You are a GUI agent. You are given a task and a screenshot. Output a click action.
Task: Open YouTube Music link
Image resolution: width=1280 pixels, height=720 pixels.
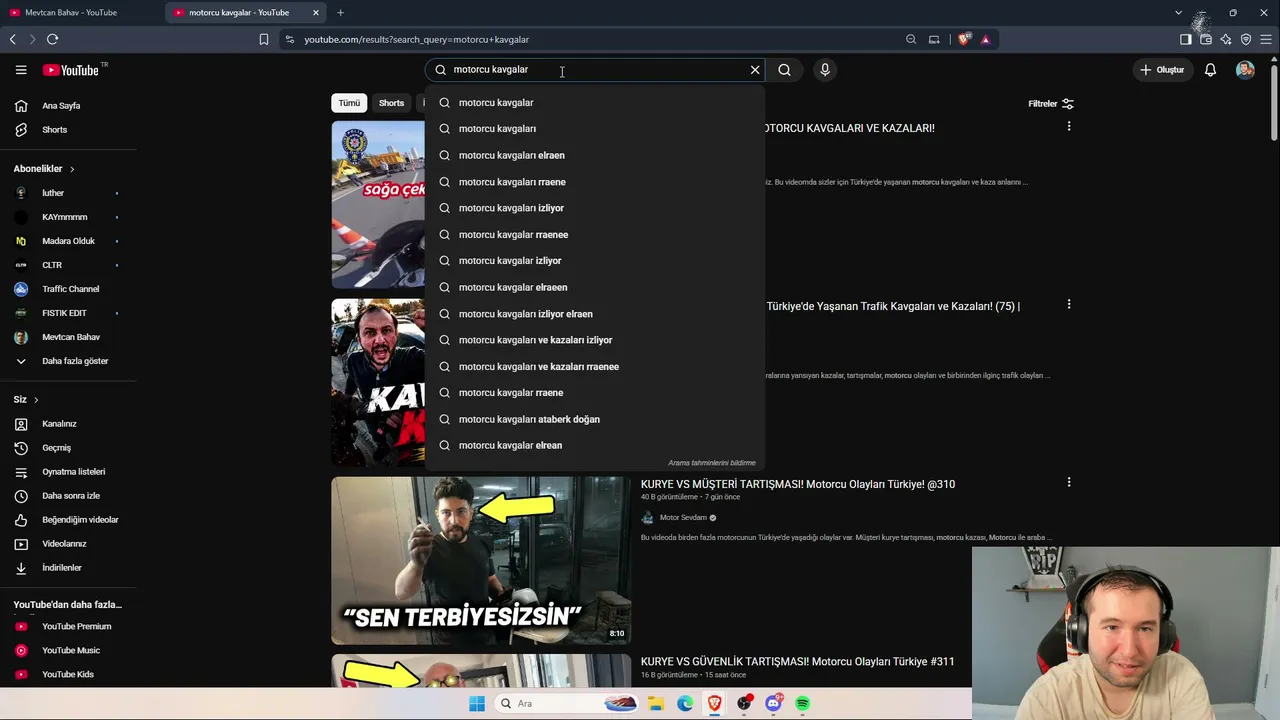point(68,651)
